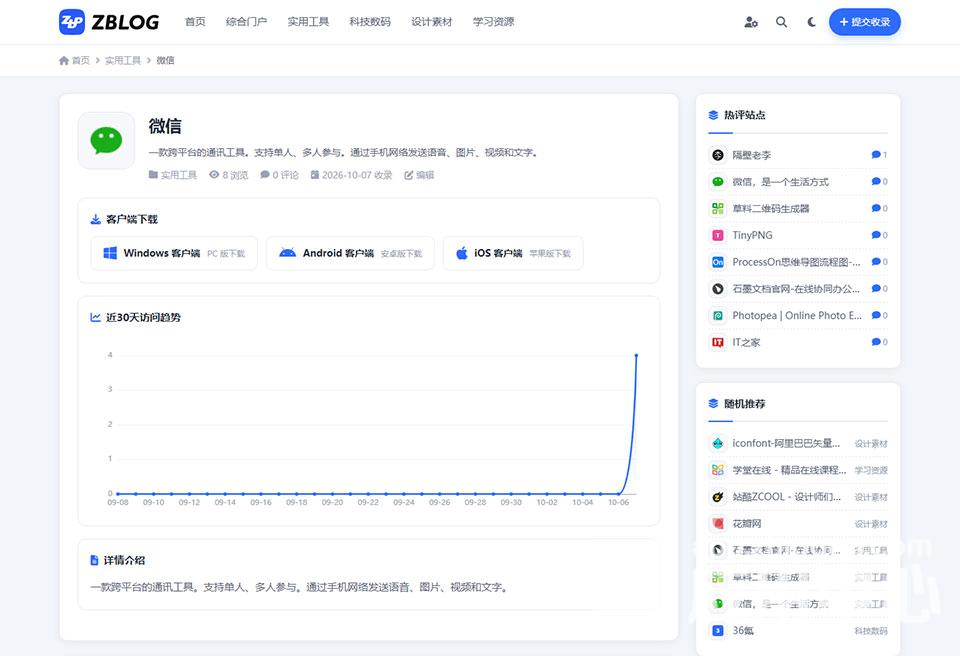This screenshot has height=656, width=960.
Task: Open the 科技数码 menu item
Action: (x=370, y=22)
